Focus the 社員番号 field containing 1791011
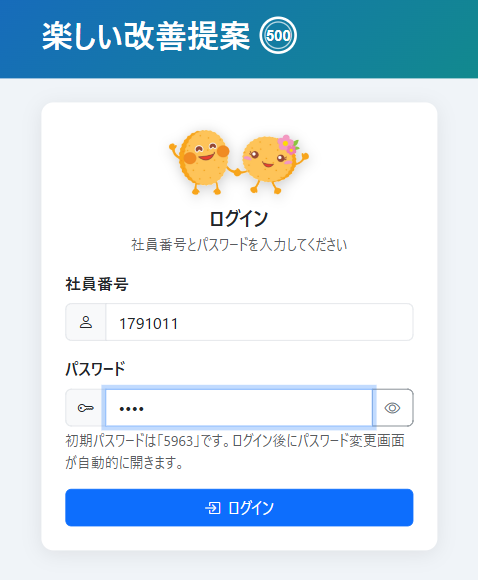This screenshot has height=580, width=478. pyautogui.click(x=259, y=322)
